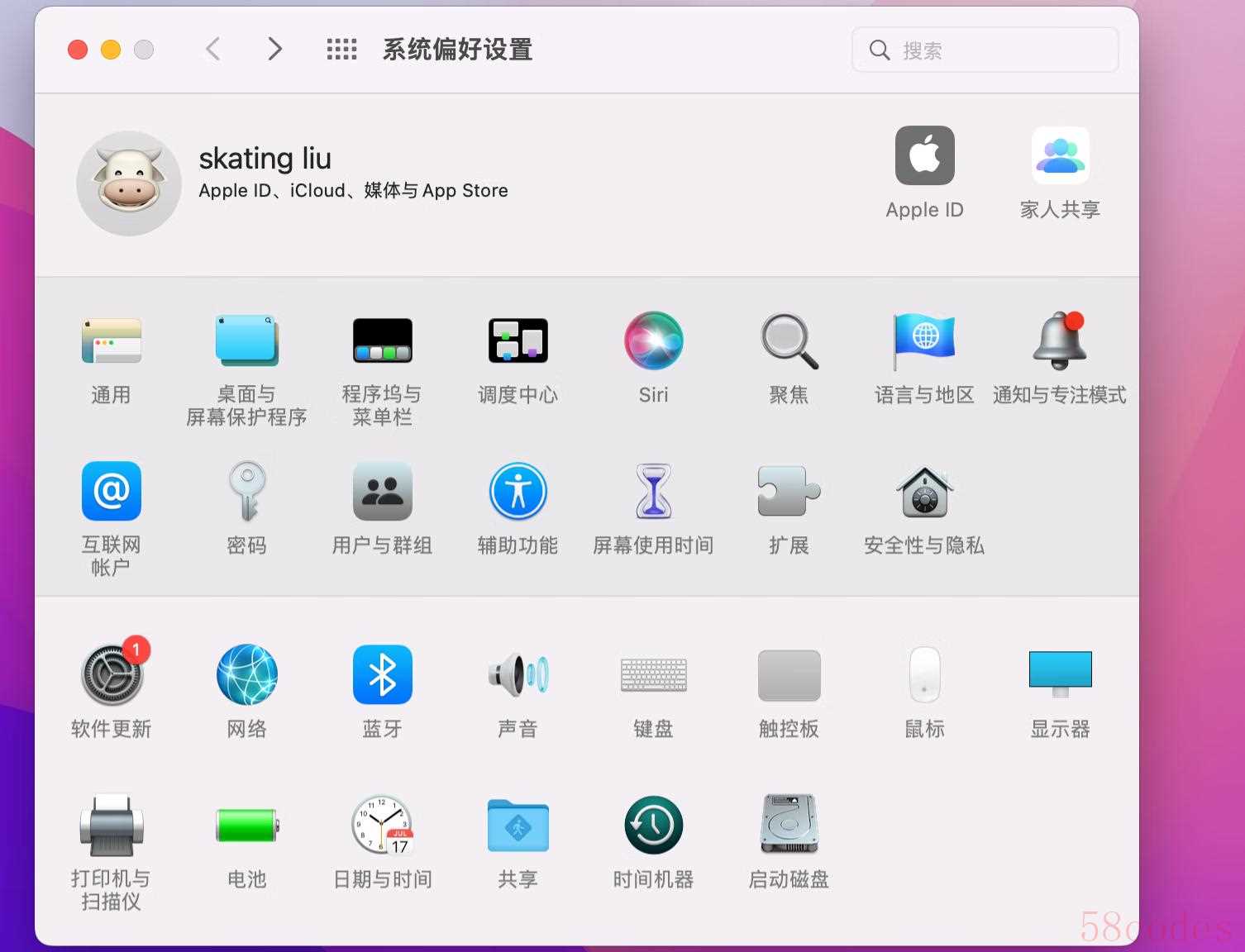Minimize the 系统偏好设置 window
The image size is (1245, 952).
click(111, 50)
